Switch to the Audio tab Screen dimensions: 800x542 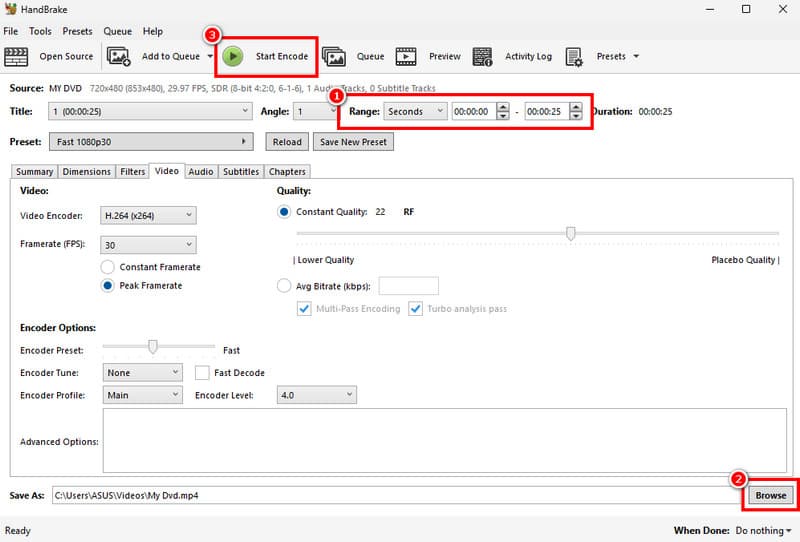click(x=200, y=172)
